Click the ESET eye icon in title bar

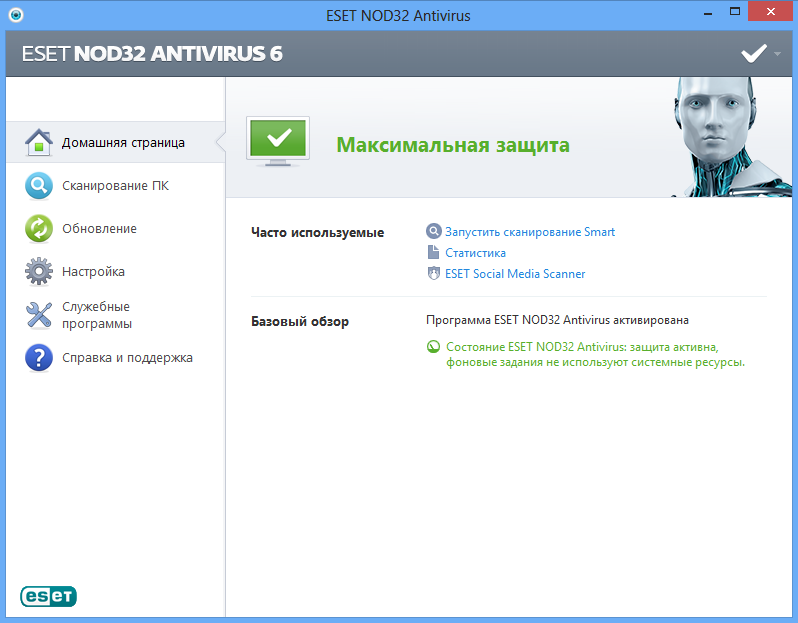16,15
